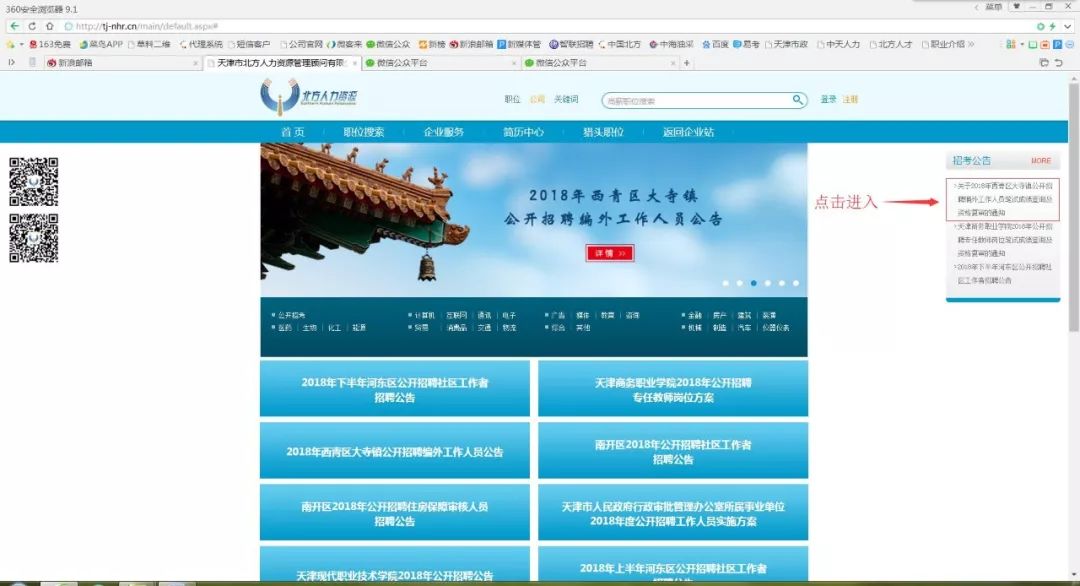The width and height of the screenshot is (1080, 586).
Task: Click the browser address bar URL
Action: coord(147,26)
